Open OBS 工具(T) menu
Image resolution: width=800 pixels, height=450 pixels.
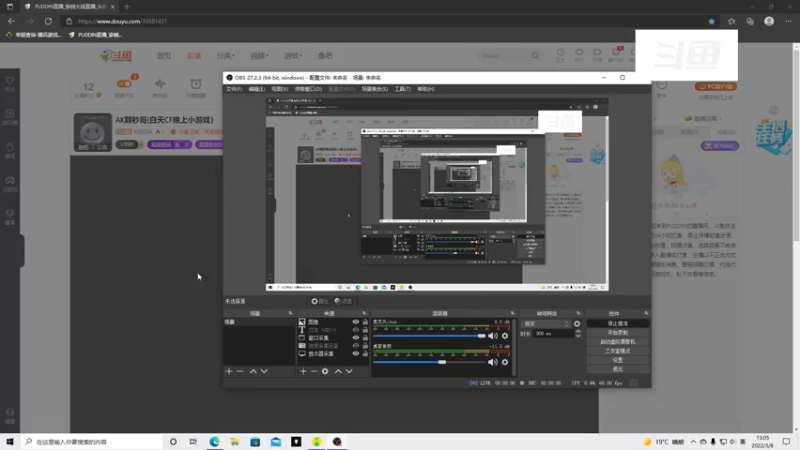[x=402, y=89]
